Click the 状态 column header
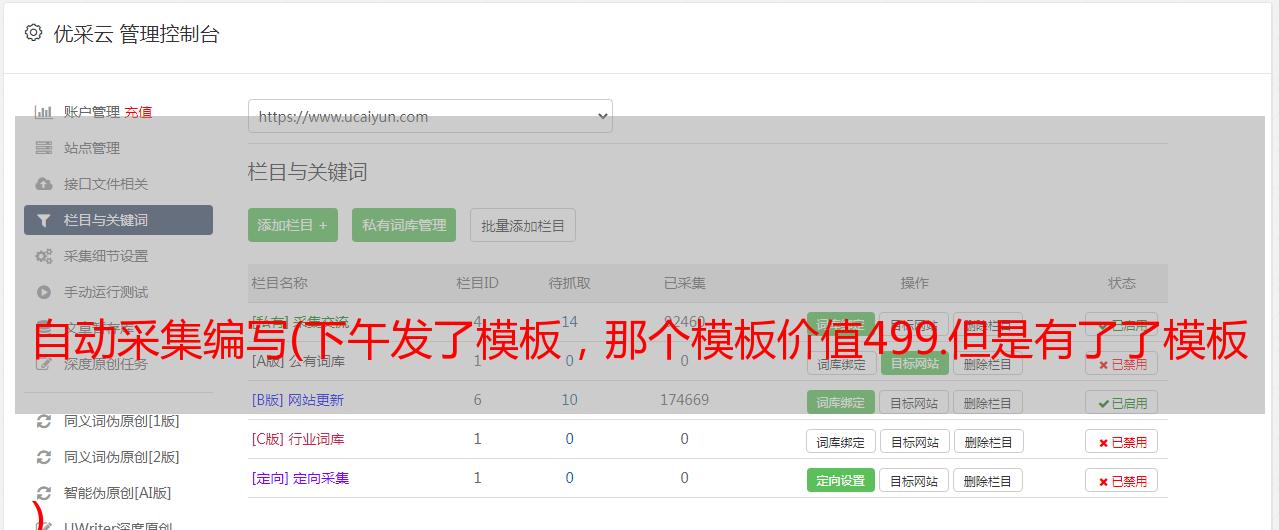The width and height of the screenshot is (1279, 530). [x=1122, y=283]
